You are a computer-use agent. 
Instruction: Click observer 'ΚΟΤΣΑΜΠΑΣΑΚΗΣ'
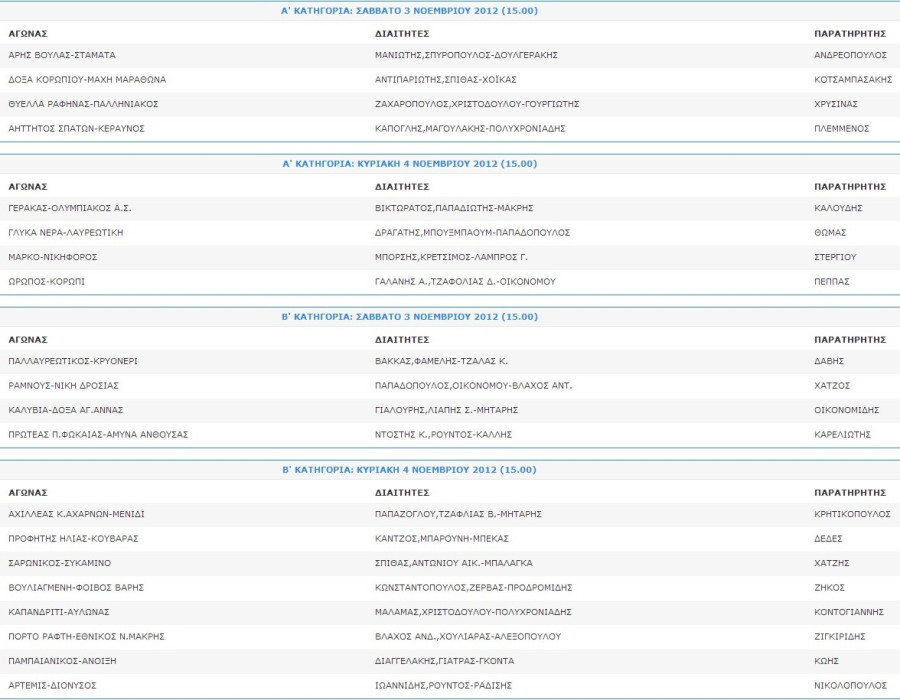(x=853, y=80)
